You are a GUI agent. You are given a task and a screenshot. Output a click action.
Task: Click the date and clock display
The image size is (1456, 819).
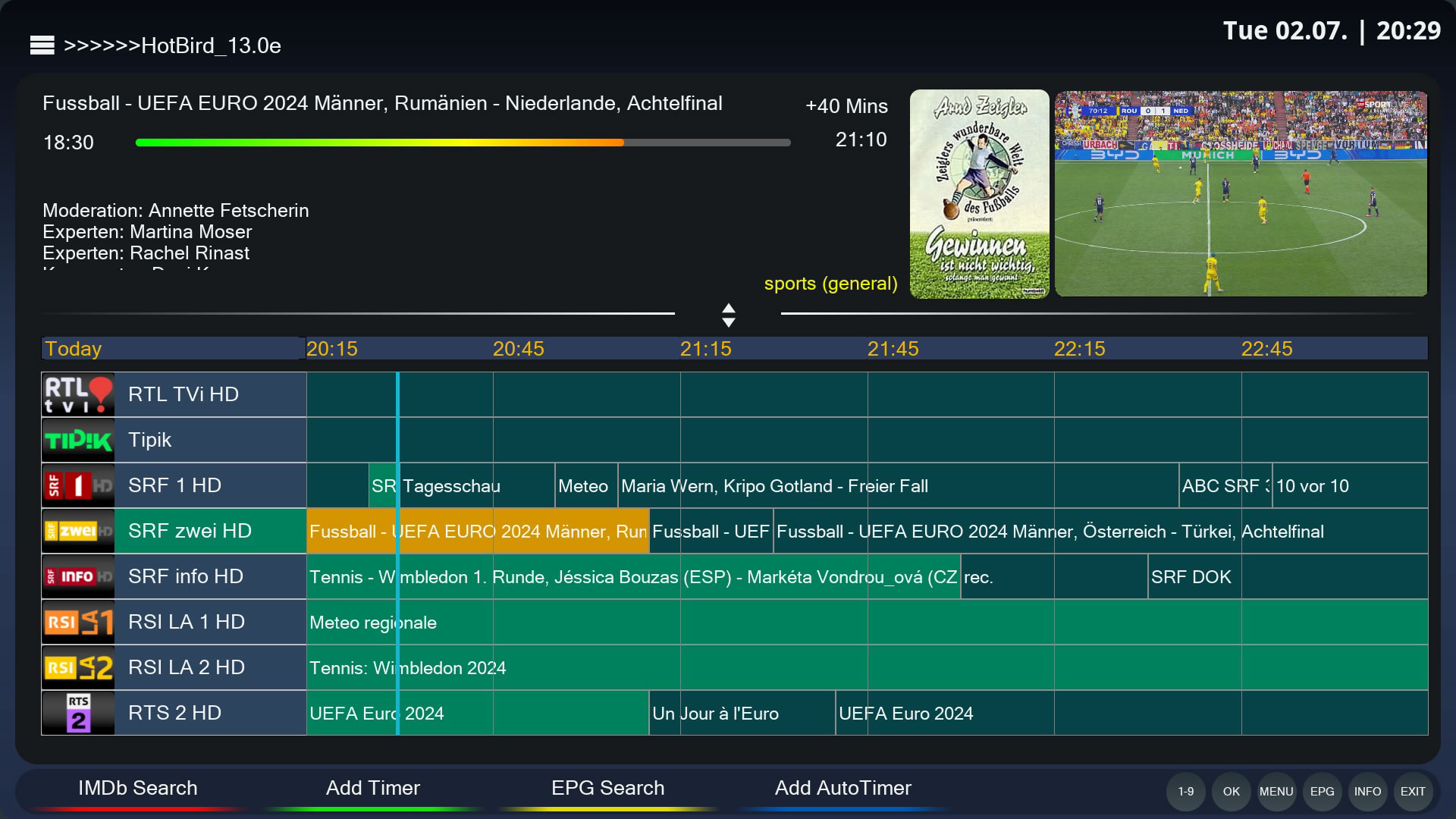pos(1332,31)
